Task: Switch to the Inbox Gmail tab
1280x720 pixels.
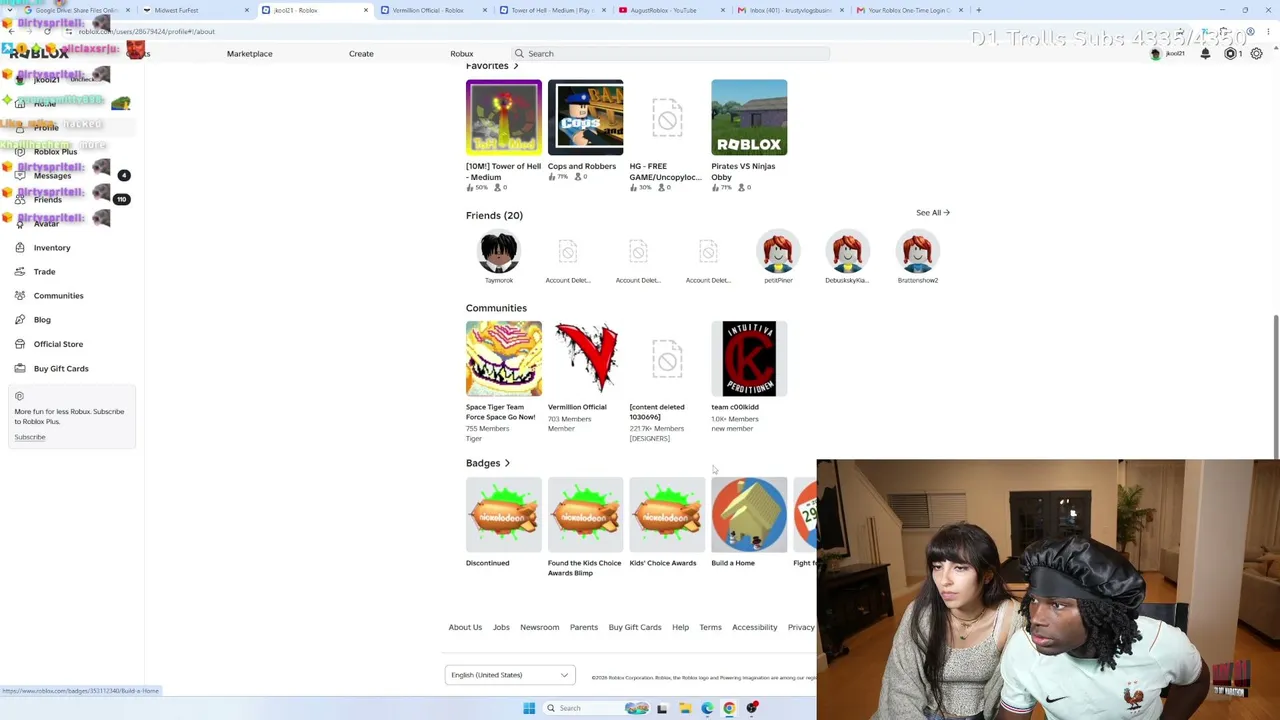Action: pyautogui.click(x=792, y=10)
